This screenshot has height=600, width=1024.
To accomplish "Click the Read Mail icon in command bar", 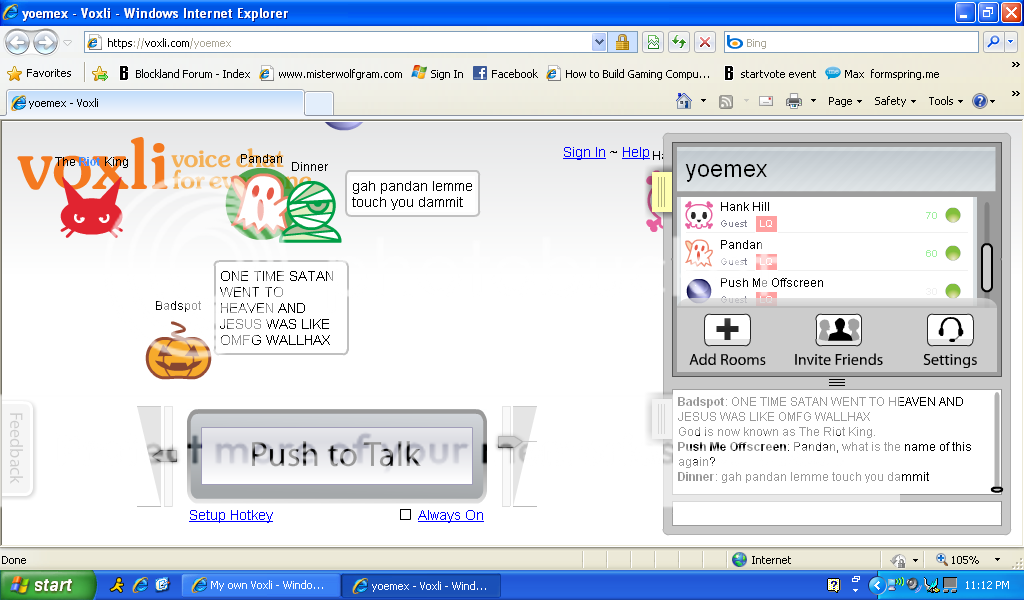I will (x=766, y=101).
